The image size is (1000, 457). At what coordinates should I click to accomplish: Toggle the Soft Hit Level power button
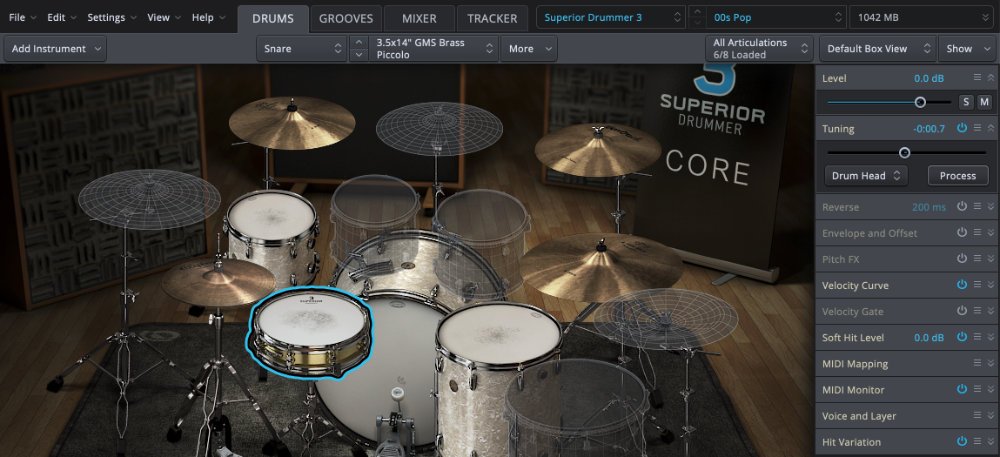962,337
